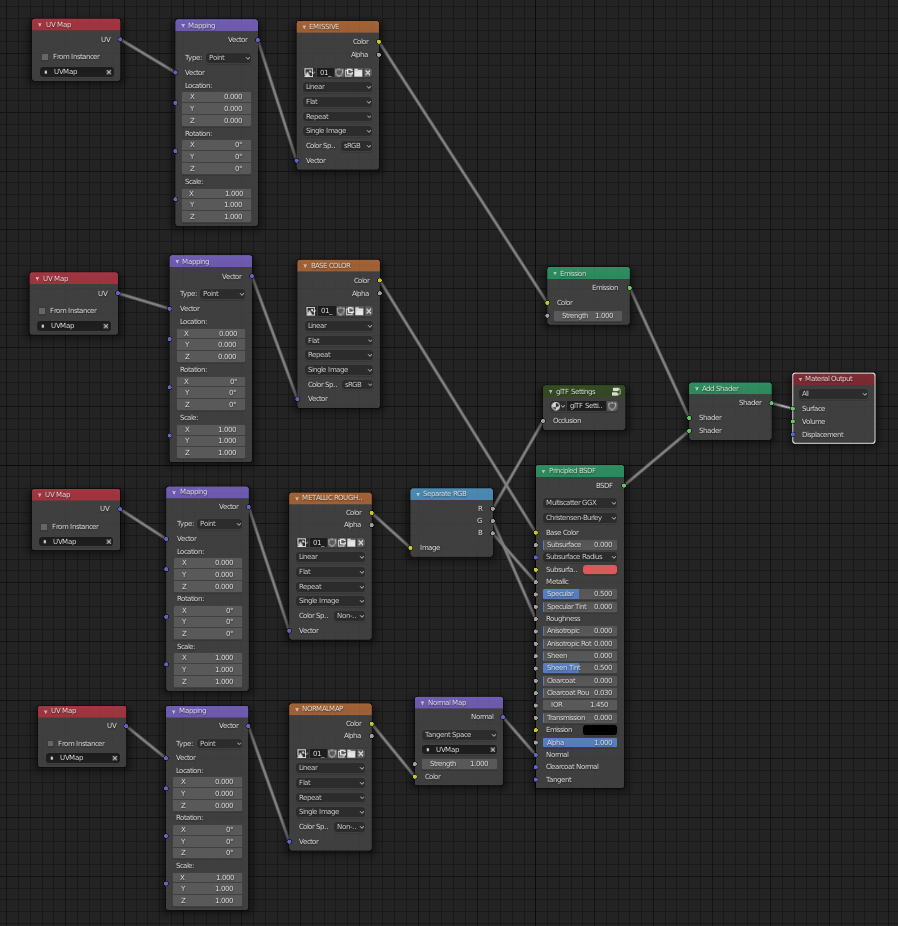This screenshot has width=898, height=926.
Task: Click BSDF output socket of Principled BSDF
Action: click(624, 486)
